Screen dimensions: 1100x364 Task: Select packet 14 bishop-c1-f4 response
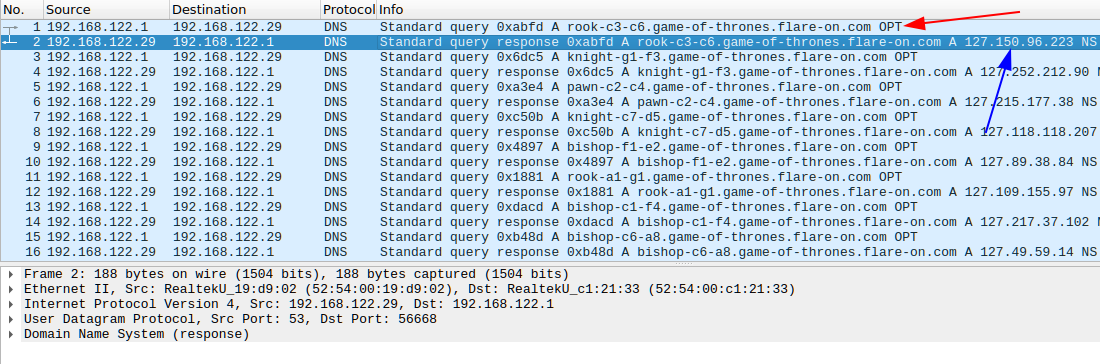[x=550, y=222]
